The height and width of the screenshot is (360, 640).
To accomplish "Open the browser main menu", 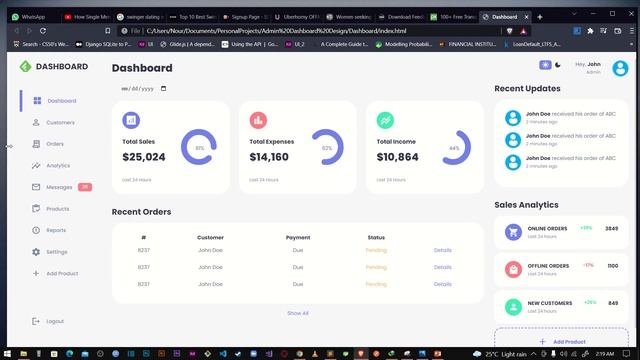I will point(632,31).
